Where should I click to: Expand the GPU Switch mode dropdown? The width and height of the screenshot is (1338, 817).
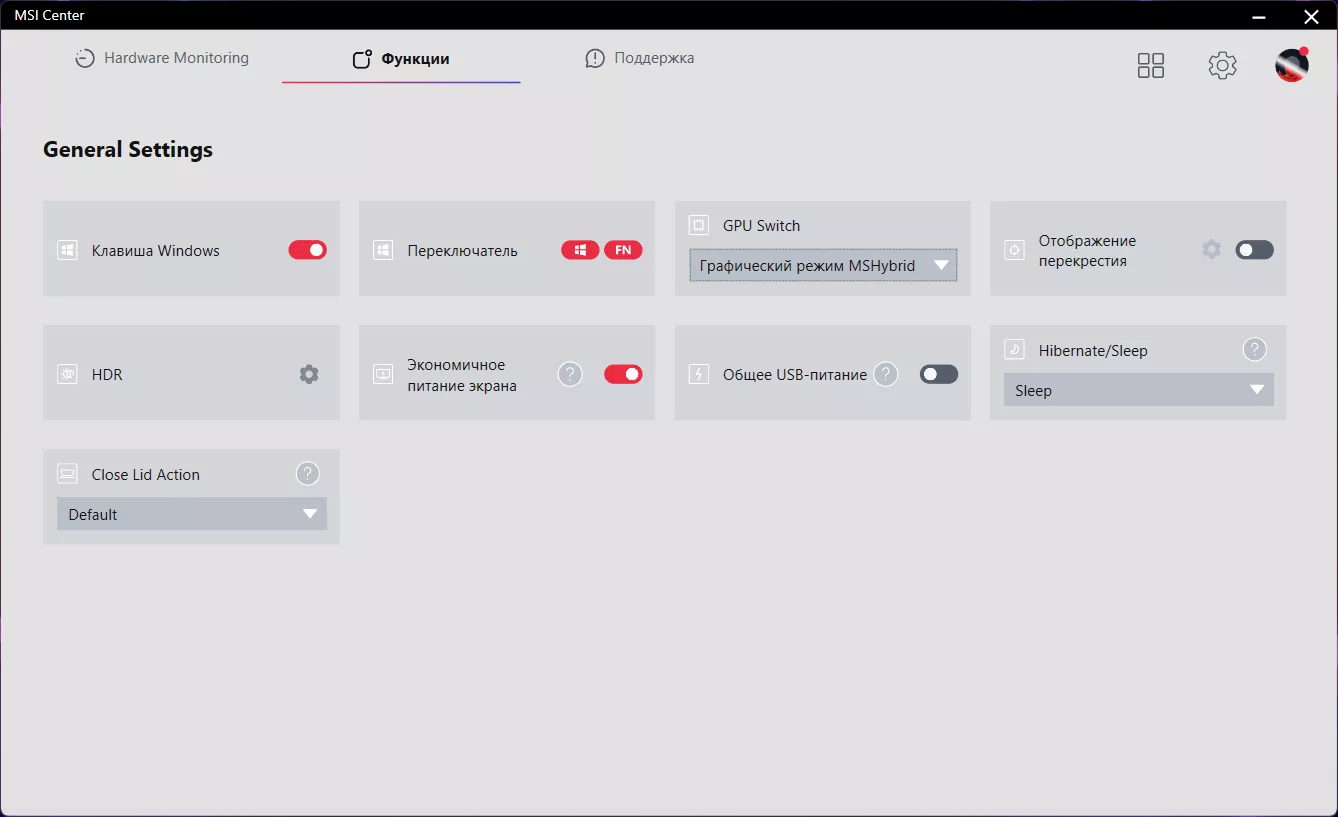823,265
